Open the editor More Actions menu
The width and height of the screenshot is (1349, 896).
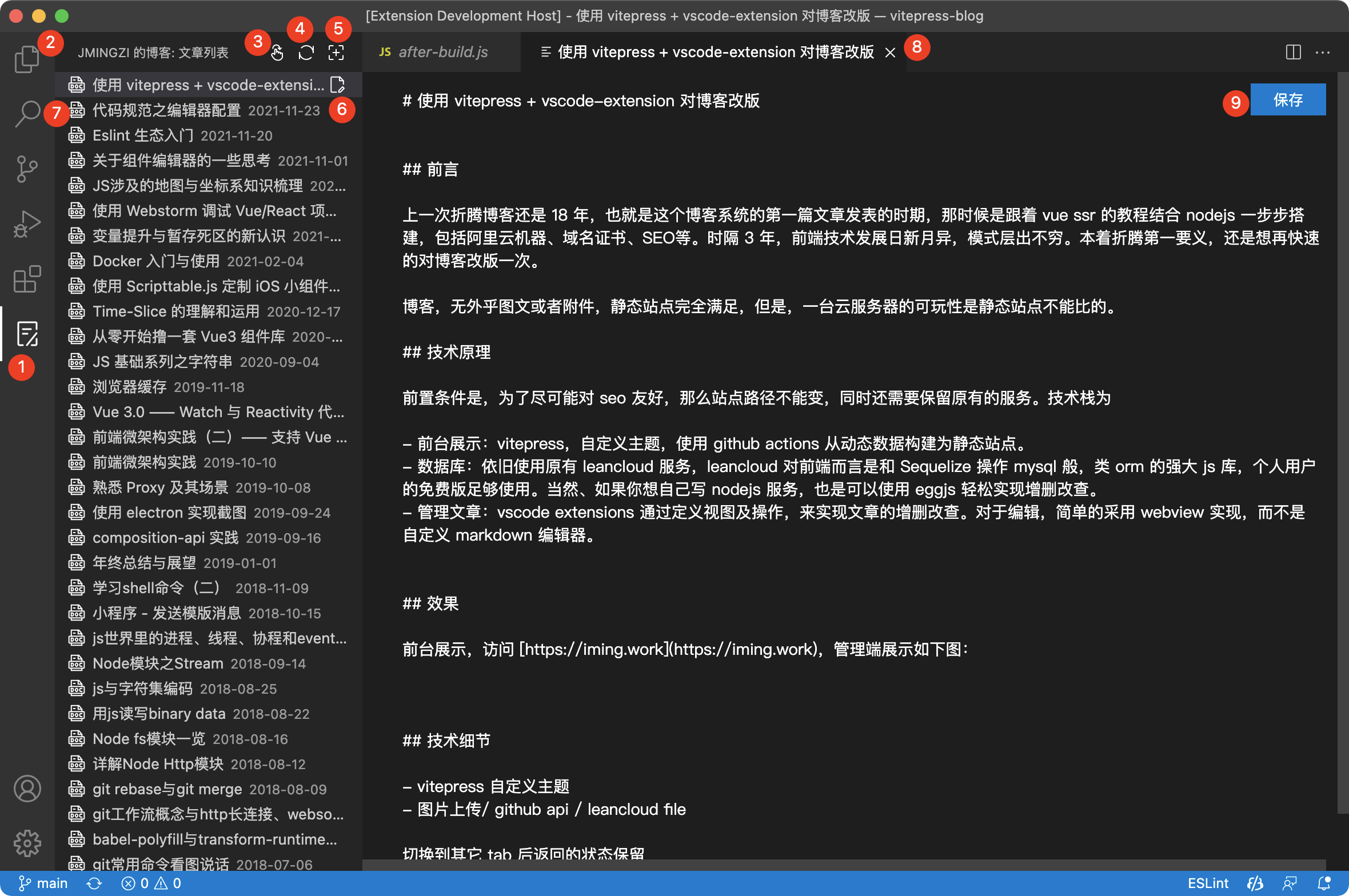pos(1323,52)
